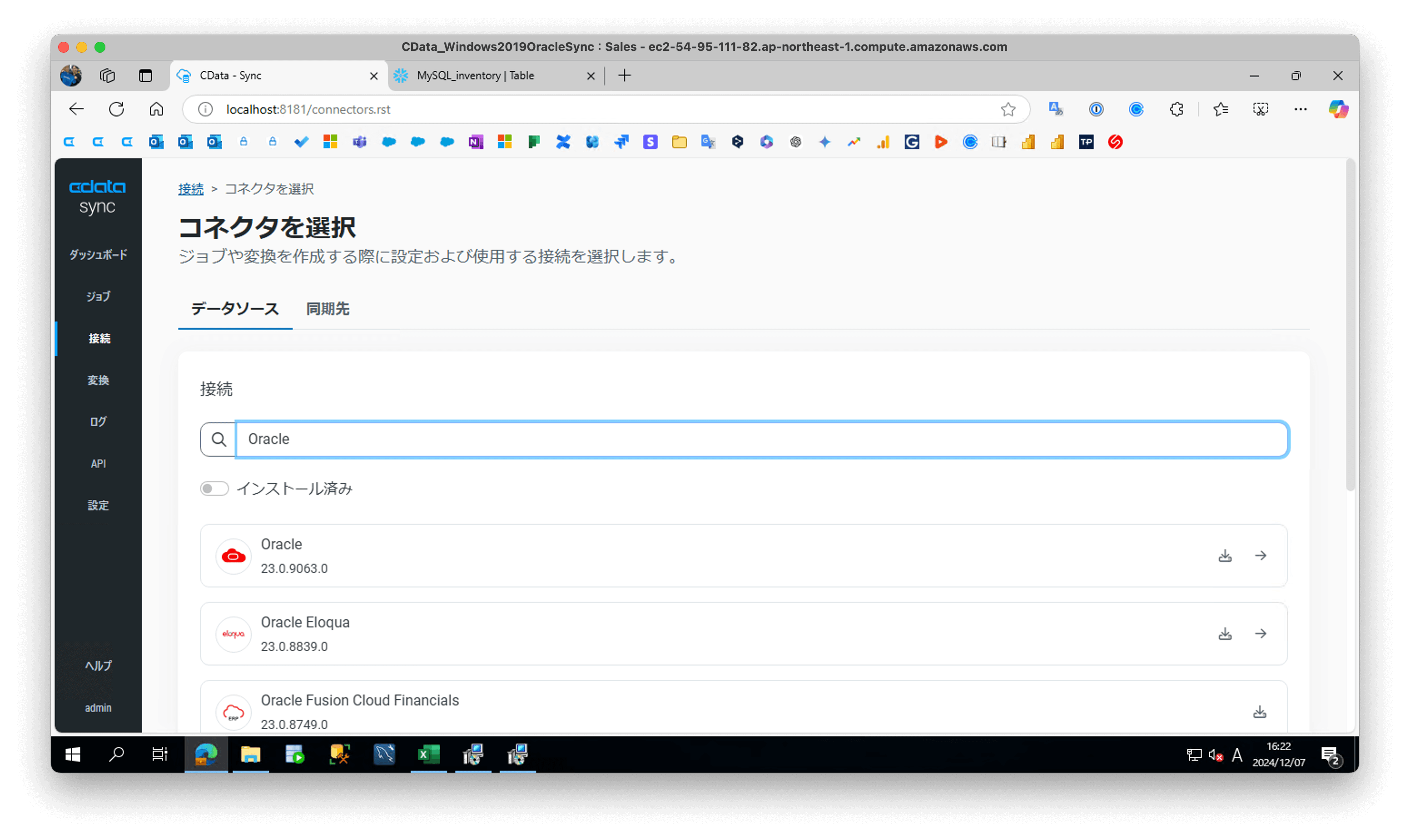Screen dimensions: 1410x840
Task: Open browser settings and more menu
Action: point(1301,109)
